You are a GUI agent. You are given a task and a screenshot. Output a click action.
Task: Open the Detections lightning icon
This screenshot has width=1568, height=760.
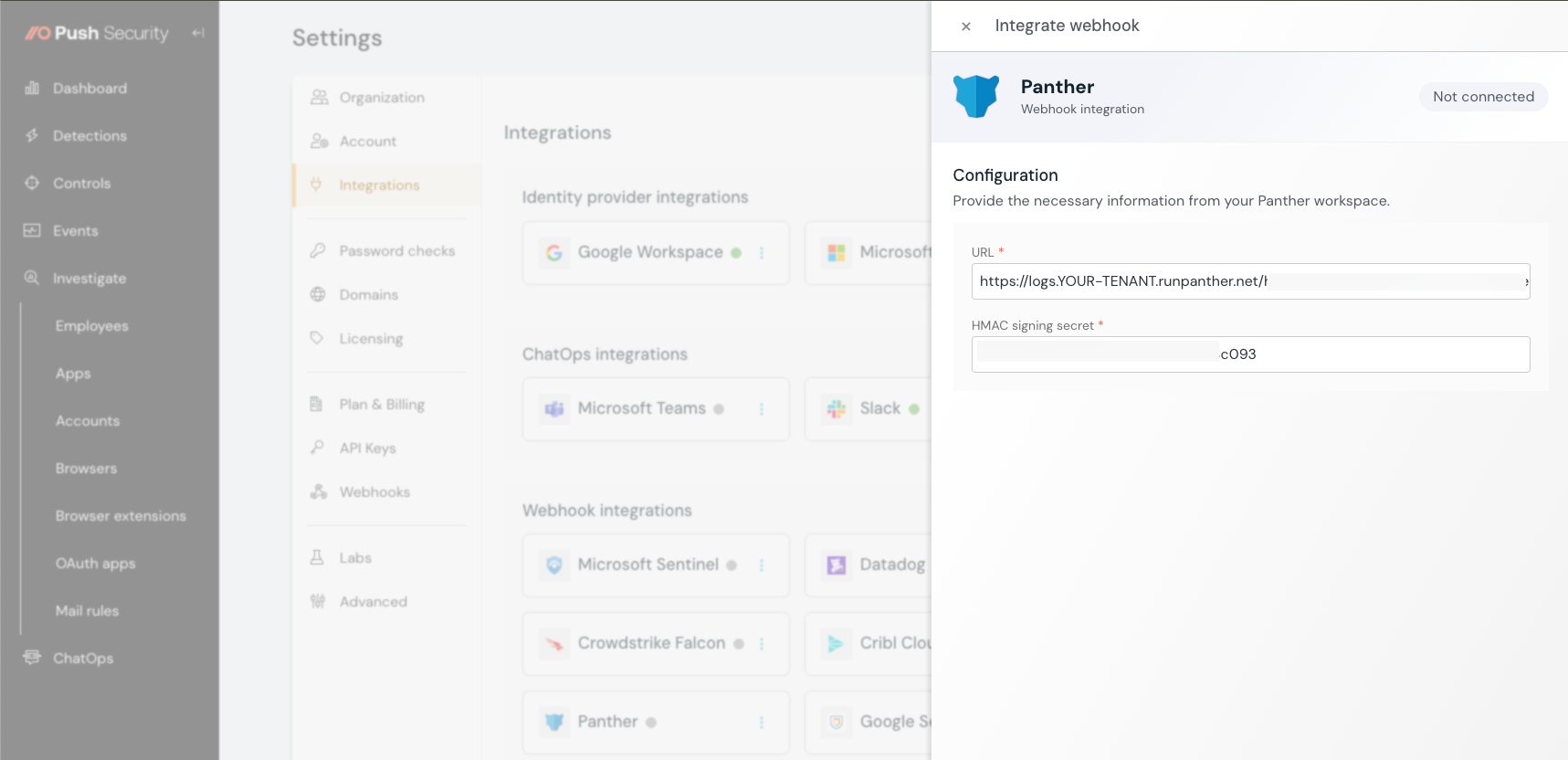[x=32, y=135]
